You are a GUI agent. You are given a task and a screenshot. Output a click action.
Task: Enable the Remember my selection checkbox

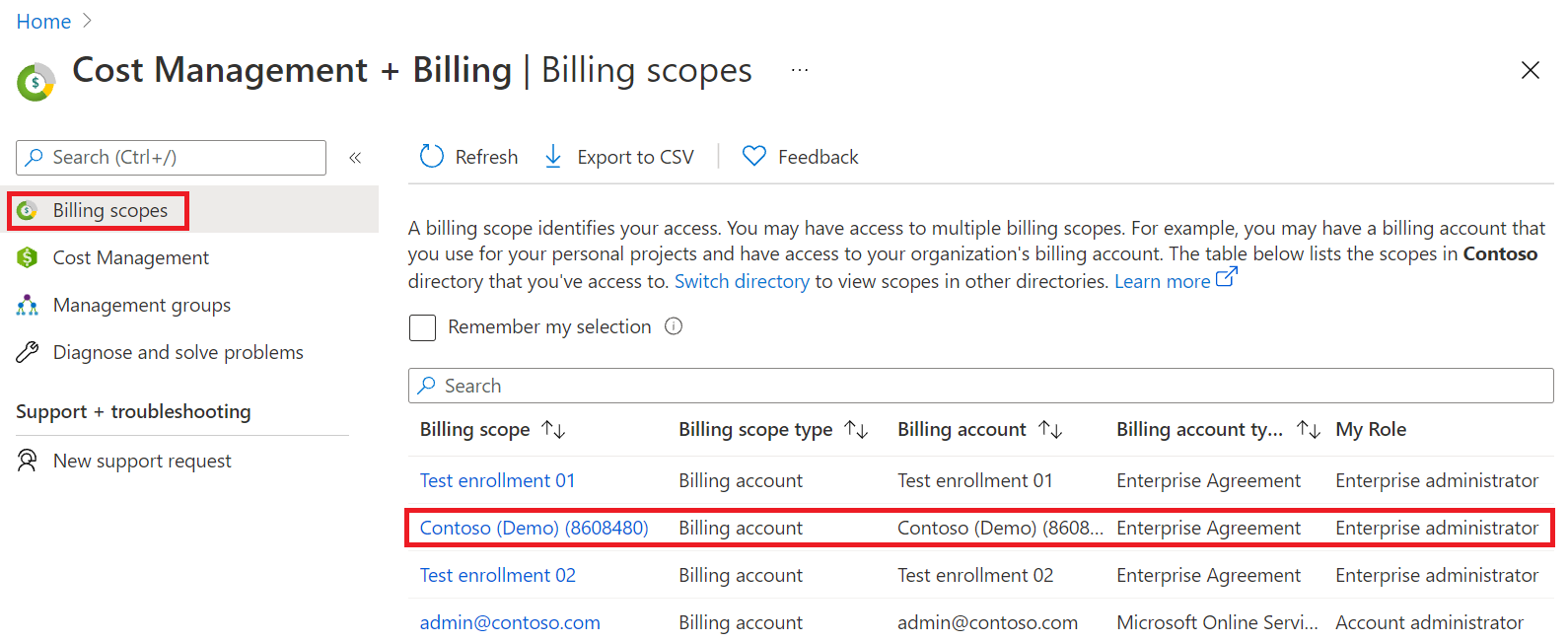click(423, 327)
